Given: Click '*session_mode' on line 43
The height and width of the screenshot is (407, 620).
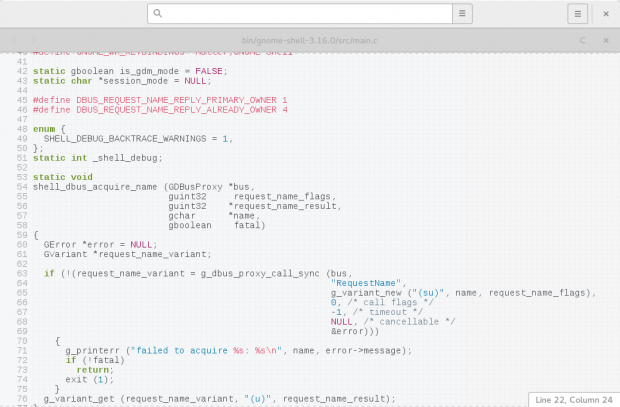Looking at the screenshot, I should (x=133, y=81).
